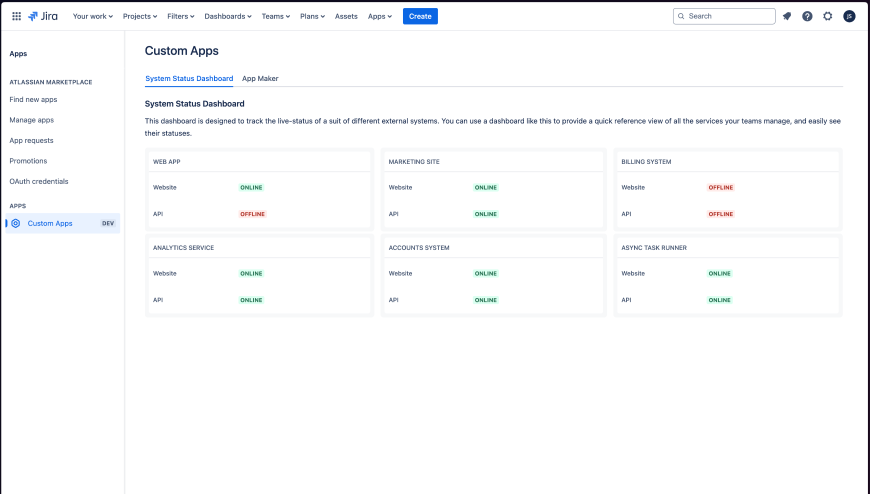Click the user profile avatar
The height and width of the screenshot is (494, 870).
point(849,16)
